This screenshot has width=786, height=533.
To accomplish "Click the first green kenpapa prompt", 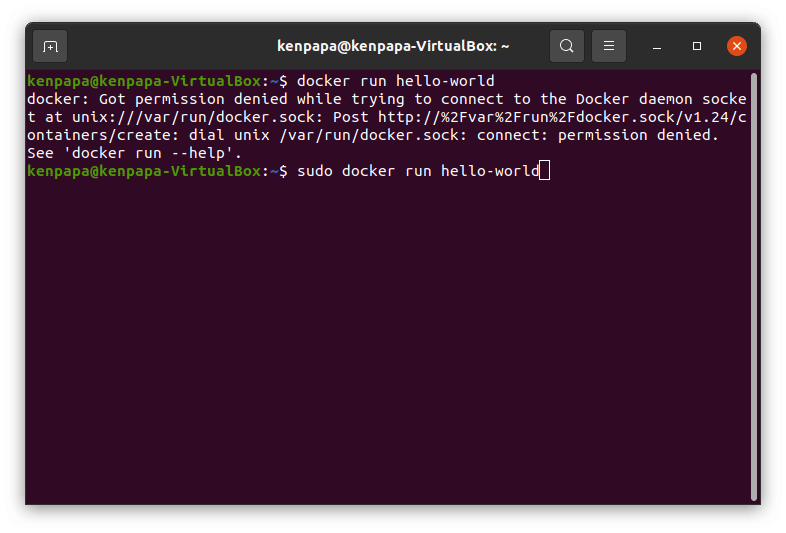I will 144,81.
